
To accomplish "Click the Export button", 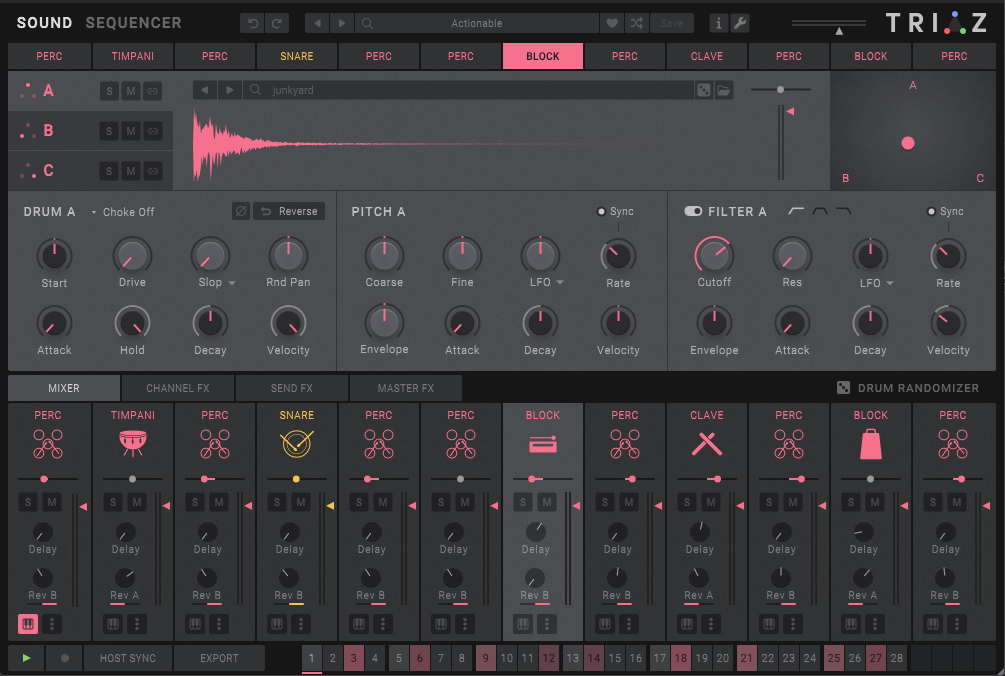I will [219, 658].
